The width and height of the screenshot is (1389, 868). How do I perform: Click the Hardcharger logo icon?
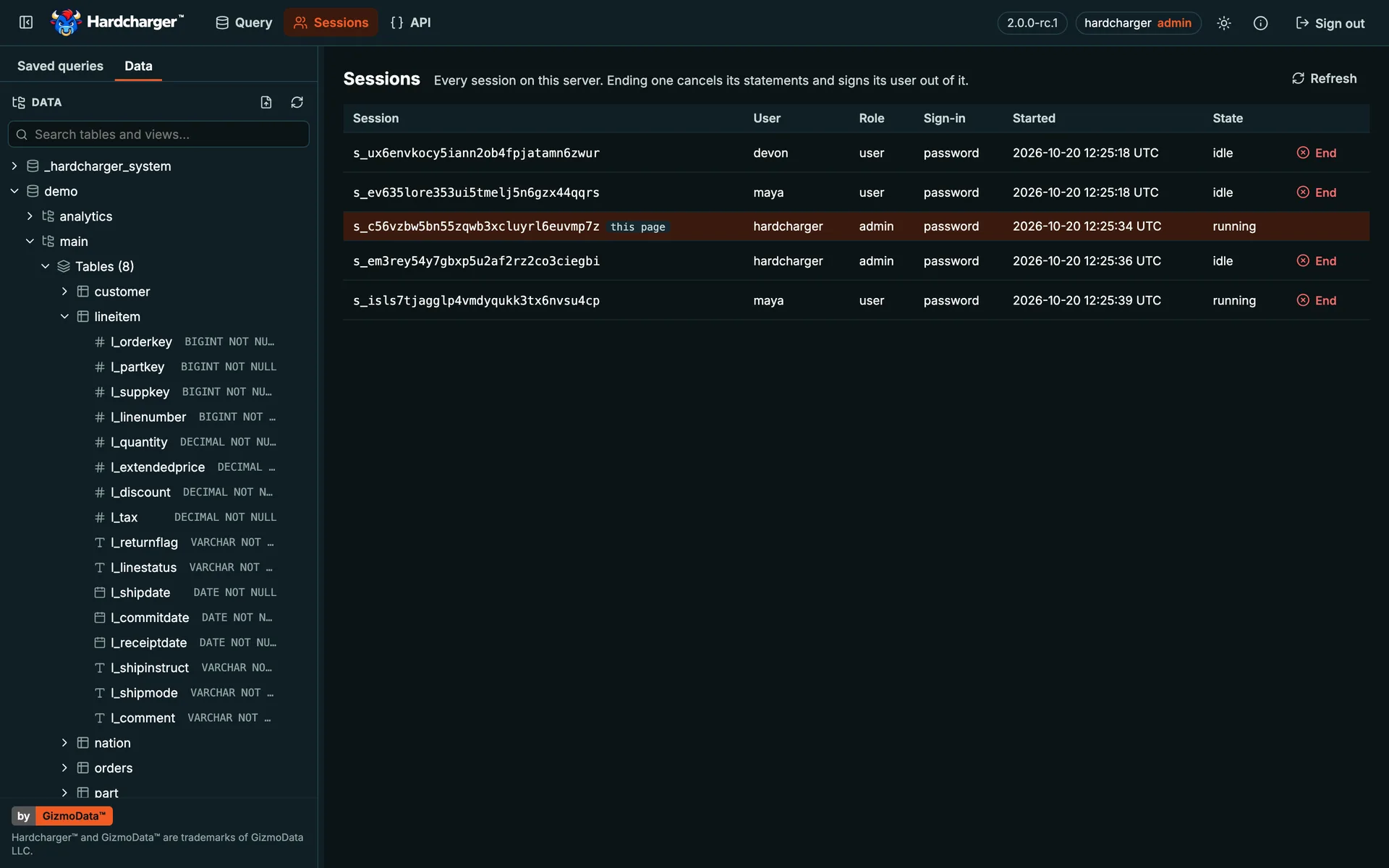coord(66,22)
